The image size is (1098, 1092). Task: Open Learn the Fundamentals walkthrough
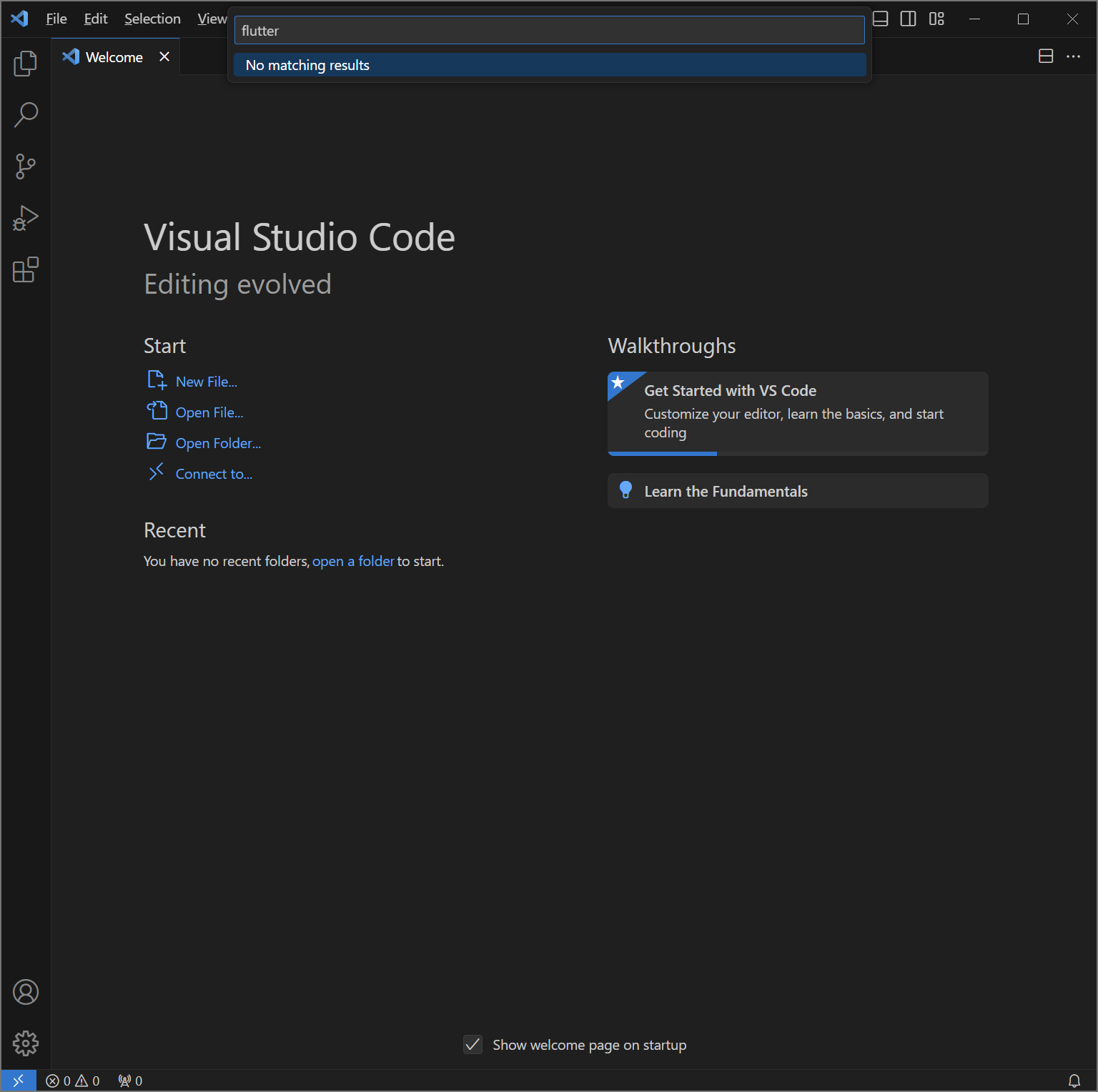[798, 491]
